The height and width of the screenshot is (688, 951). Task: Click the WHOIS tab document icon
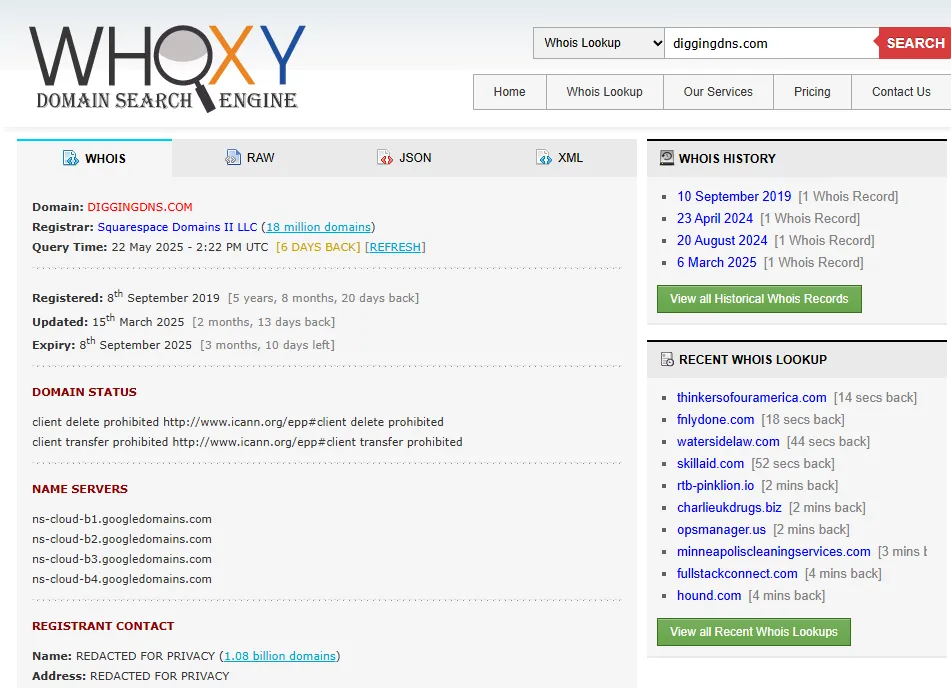pyautogui.click(x=70, y=158)
